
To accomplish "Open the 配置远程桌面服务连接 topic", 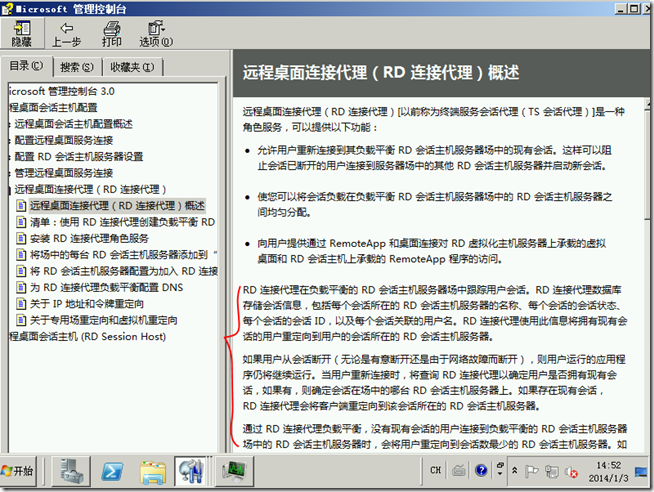I will [x=64, y=140].
